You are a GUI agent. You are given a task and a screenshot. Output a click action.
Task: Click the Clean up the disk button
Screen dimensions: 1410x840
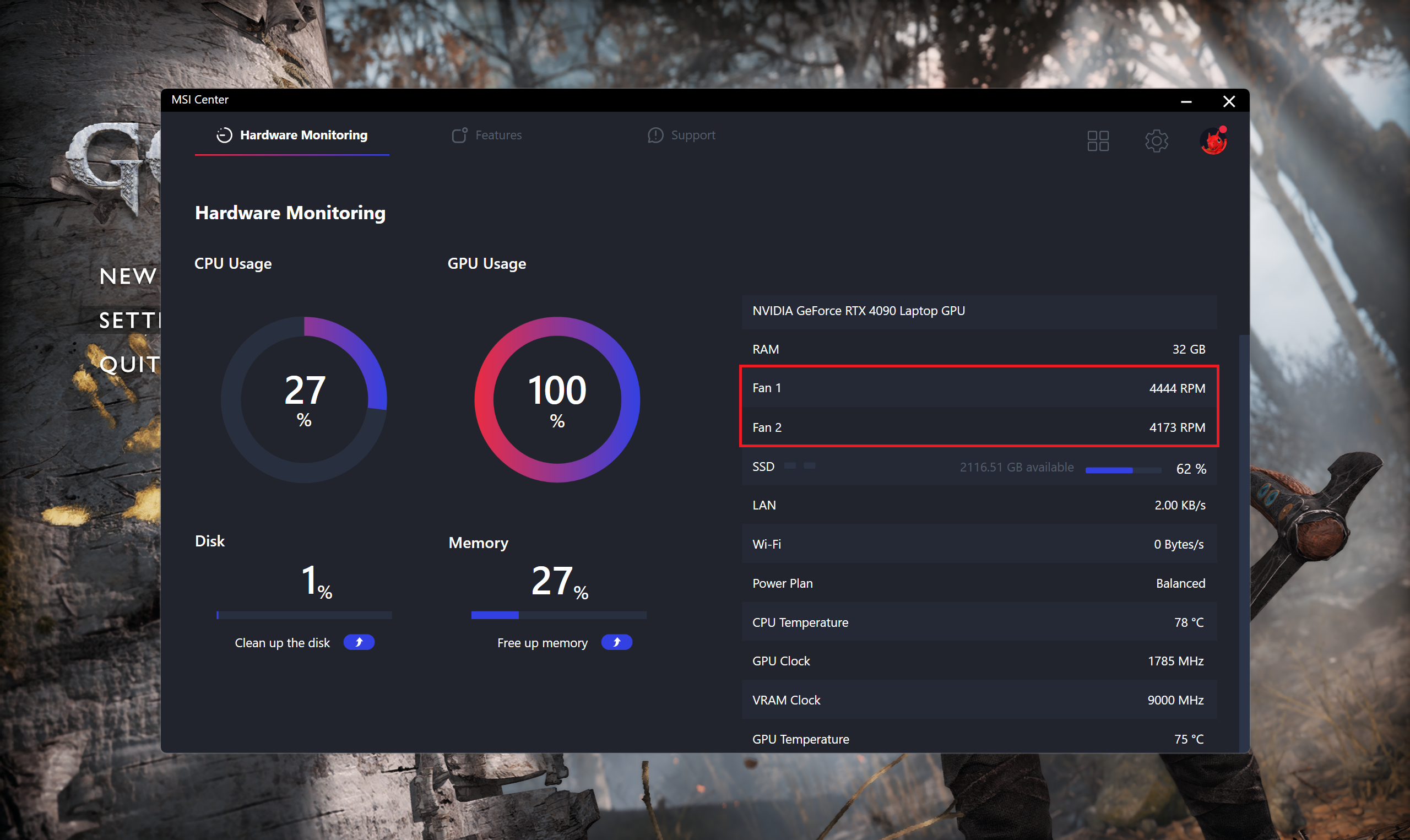pos(359,642)
